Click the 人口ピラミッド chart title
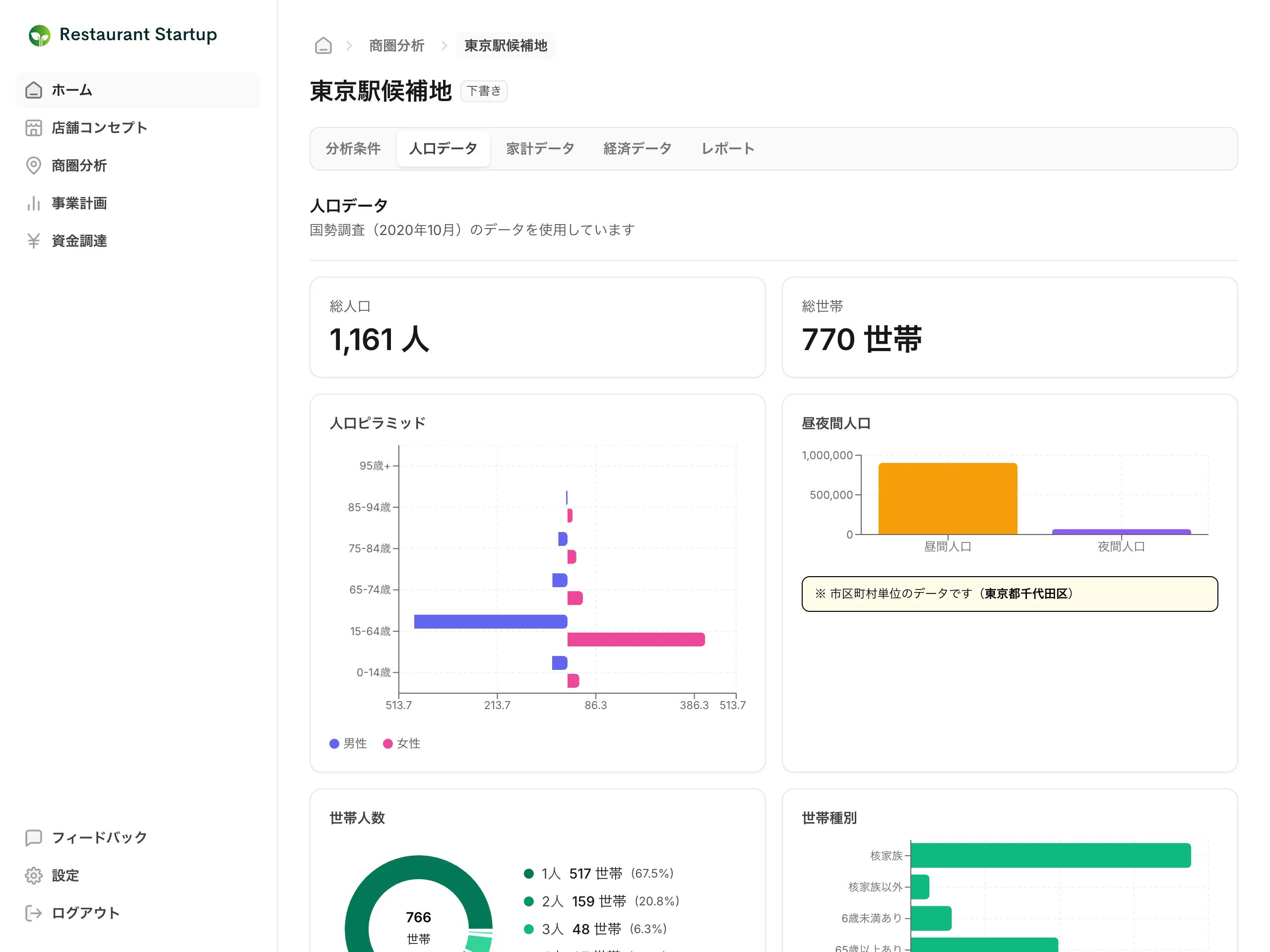The width and height of the screenshot is (1270, 952). coord(378,423)
